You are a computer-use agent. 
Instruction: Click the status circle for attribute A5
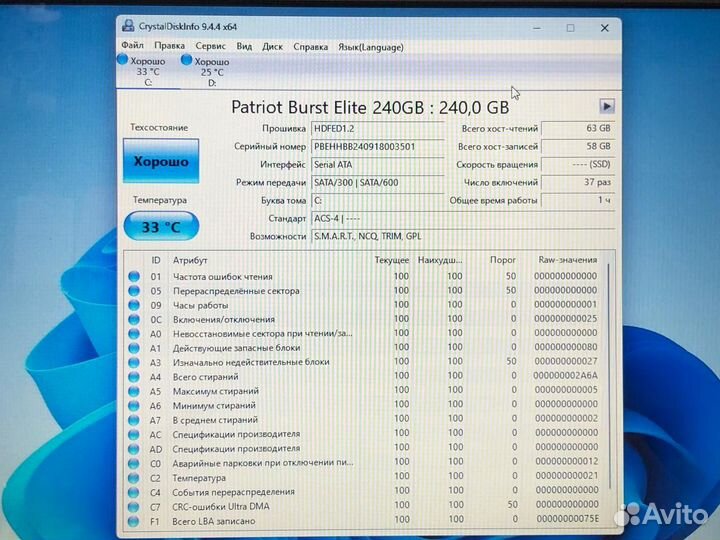click(x=134, y=391)
